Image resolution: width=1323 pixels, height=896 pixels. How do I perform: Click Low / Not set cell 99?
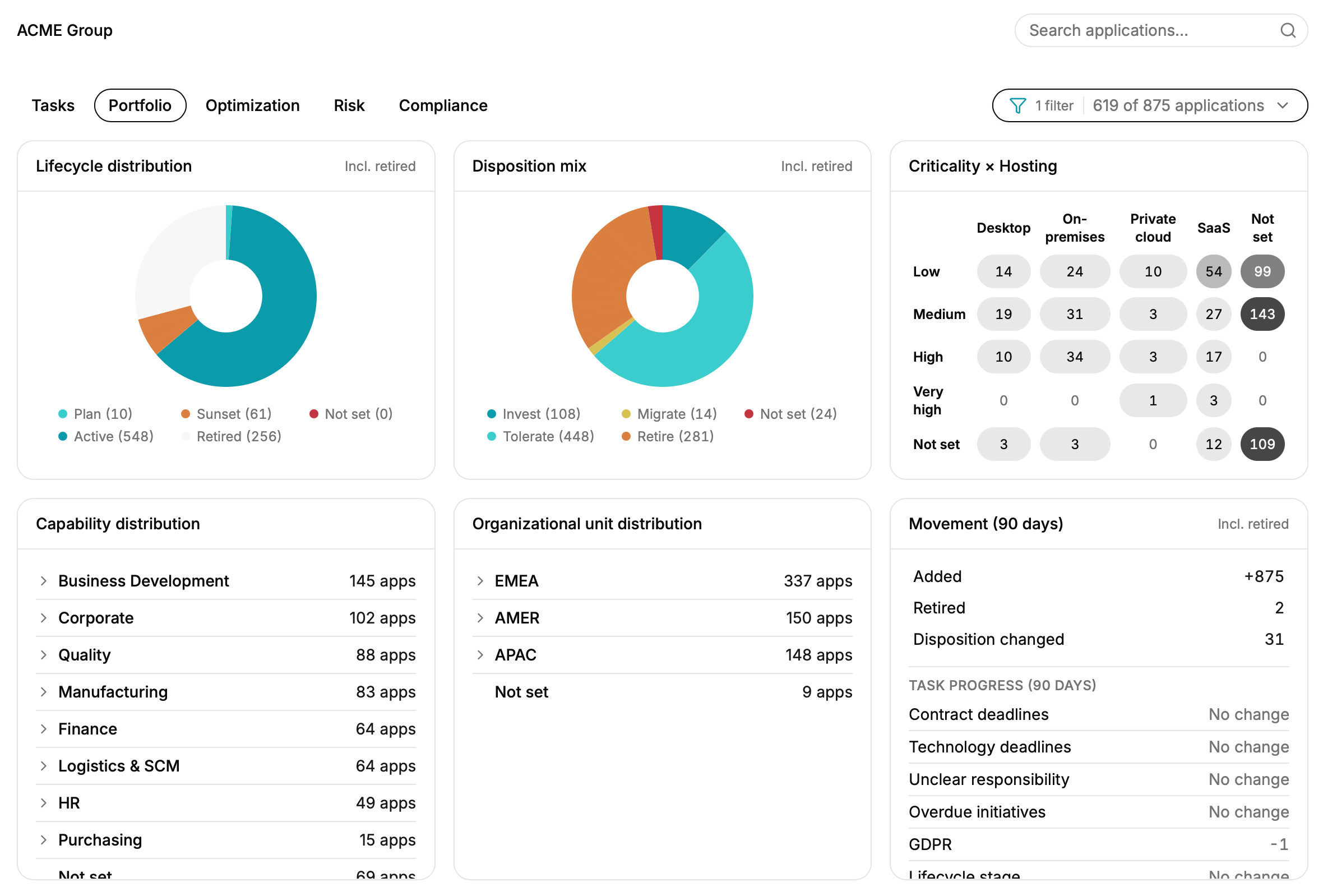point(1262,271)
